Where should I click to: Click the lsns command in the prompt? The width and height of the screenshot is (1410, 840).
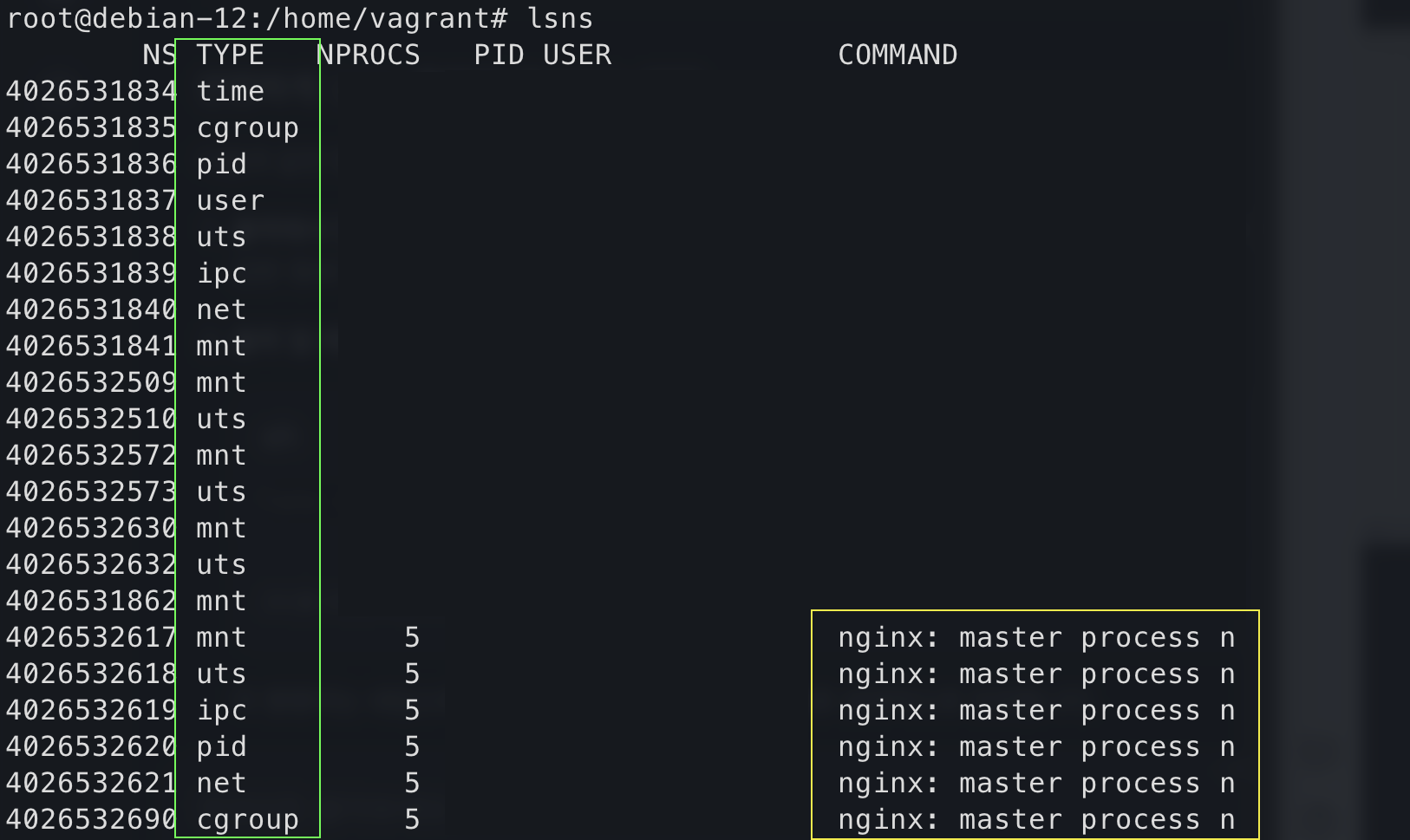[x=560, y=18]
